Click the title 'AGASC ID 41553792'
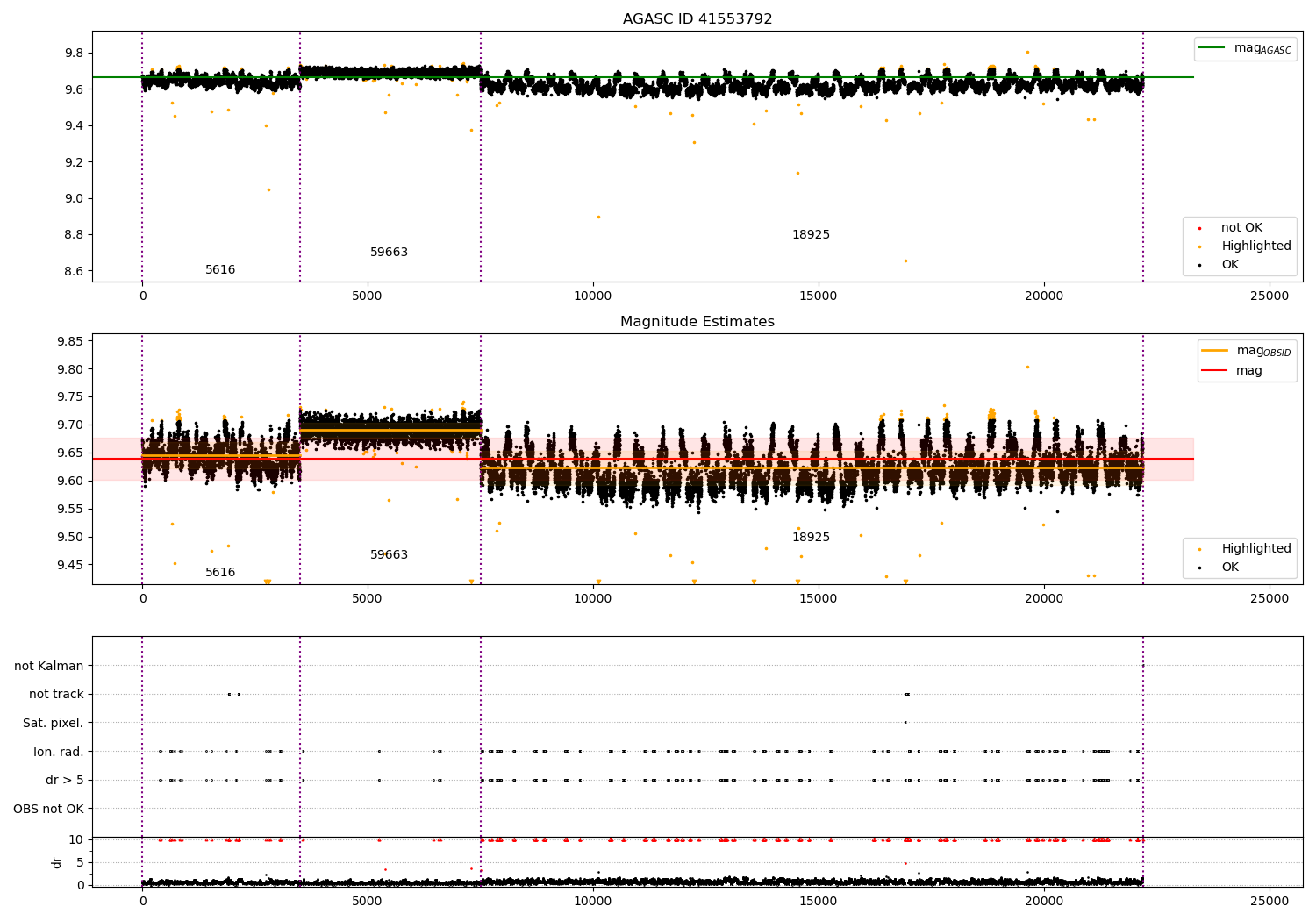The width and height of the screenshot is (1316, 921). pyautogui.click(x=697, y=19)
